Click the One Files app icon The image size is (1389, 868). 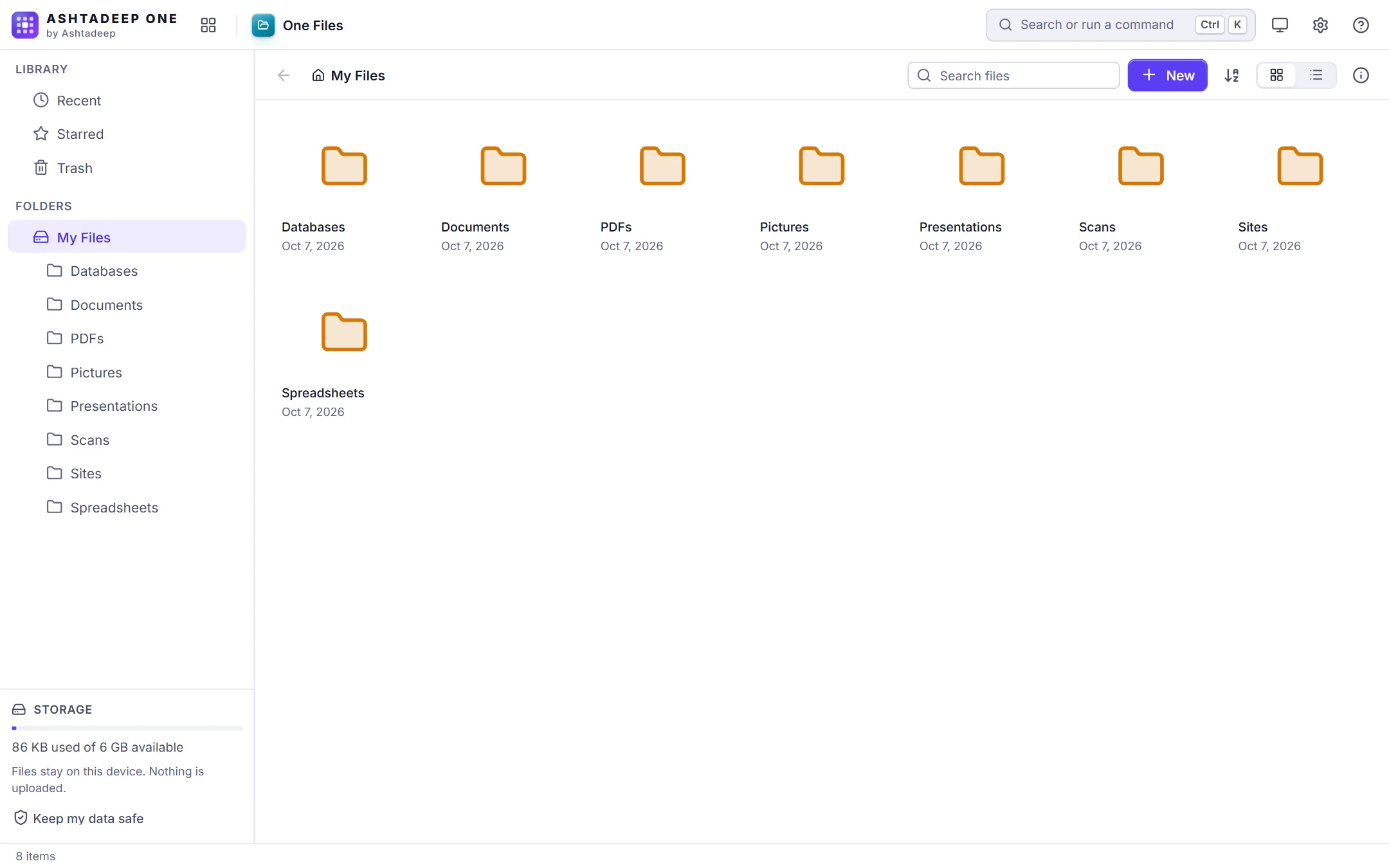[x=263, y=25]
